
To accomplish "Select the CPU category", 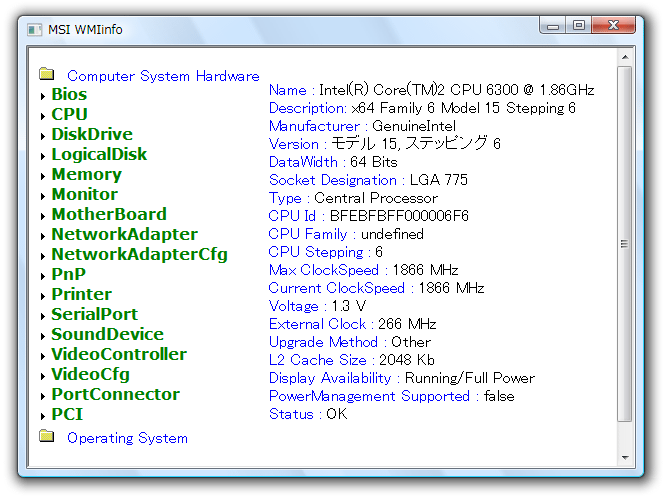I will [x=69, y=115].
